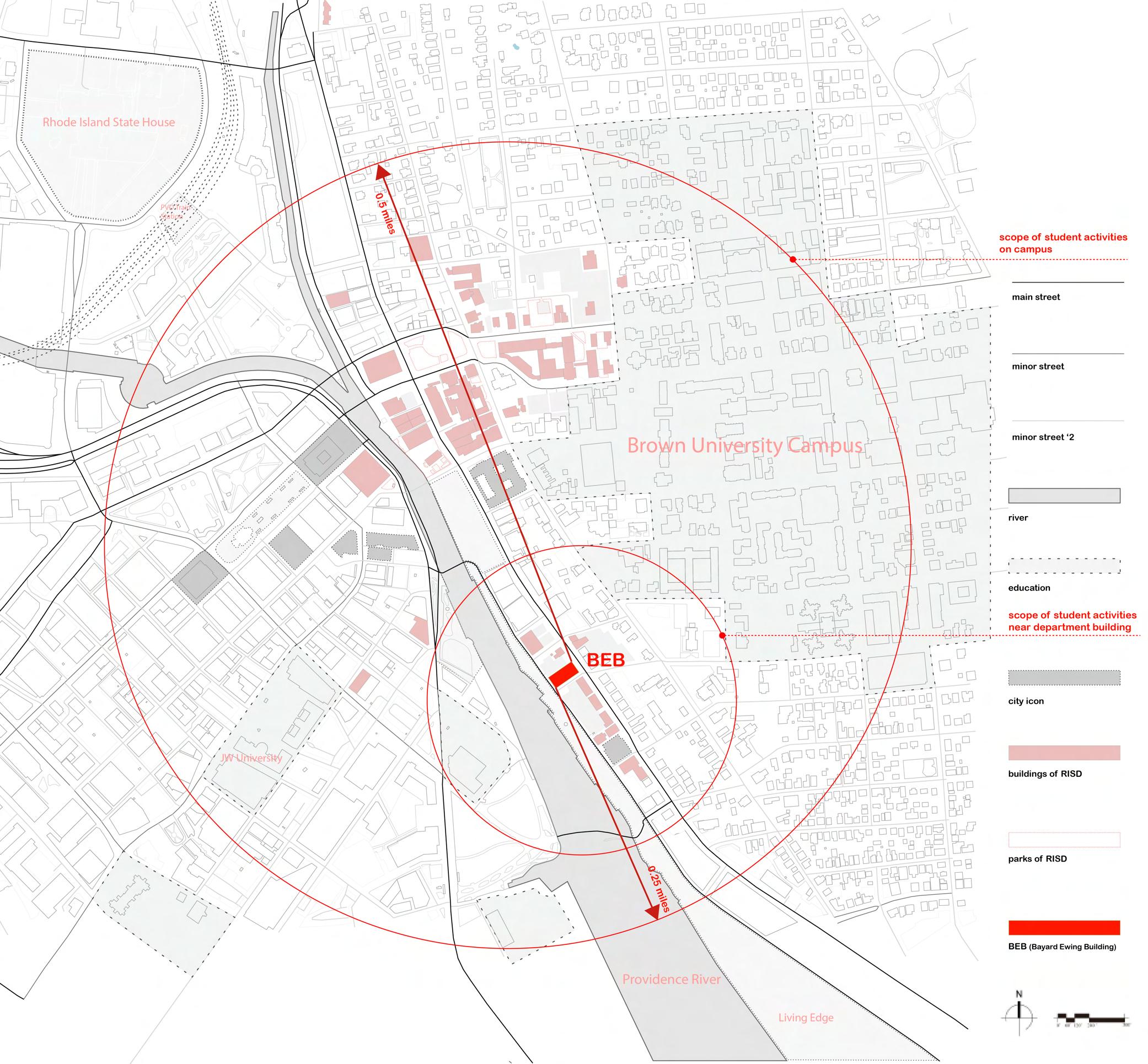This screenshot has width=1148, height=1064.
Task: Click the Rhode Island State House label
Action: (x=109, y=122)
